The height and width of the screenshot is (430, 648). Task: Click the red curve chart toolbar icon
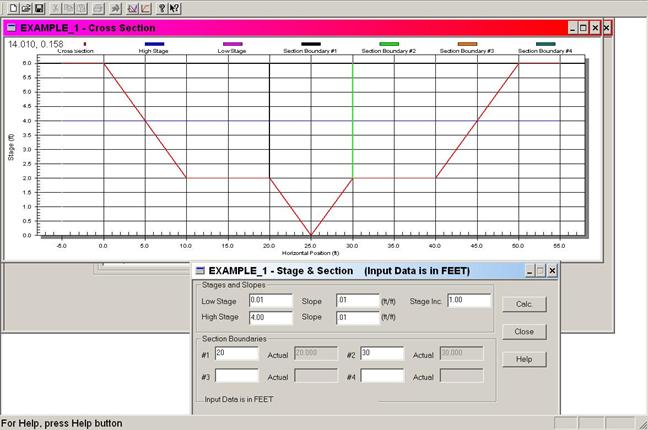146,8
